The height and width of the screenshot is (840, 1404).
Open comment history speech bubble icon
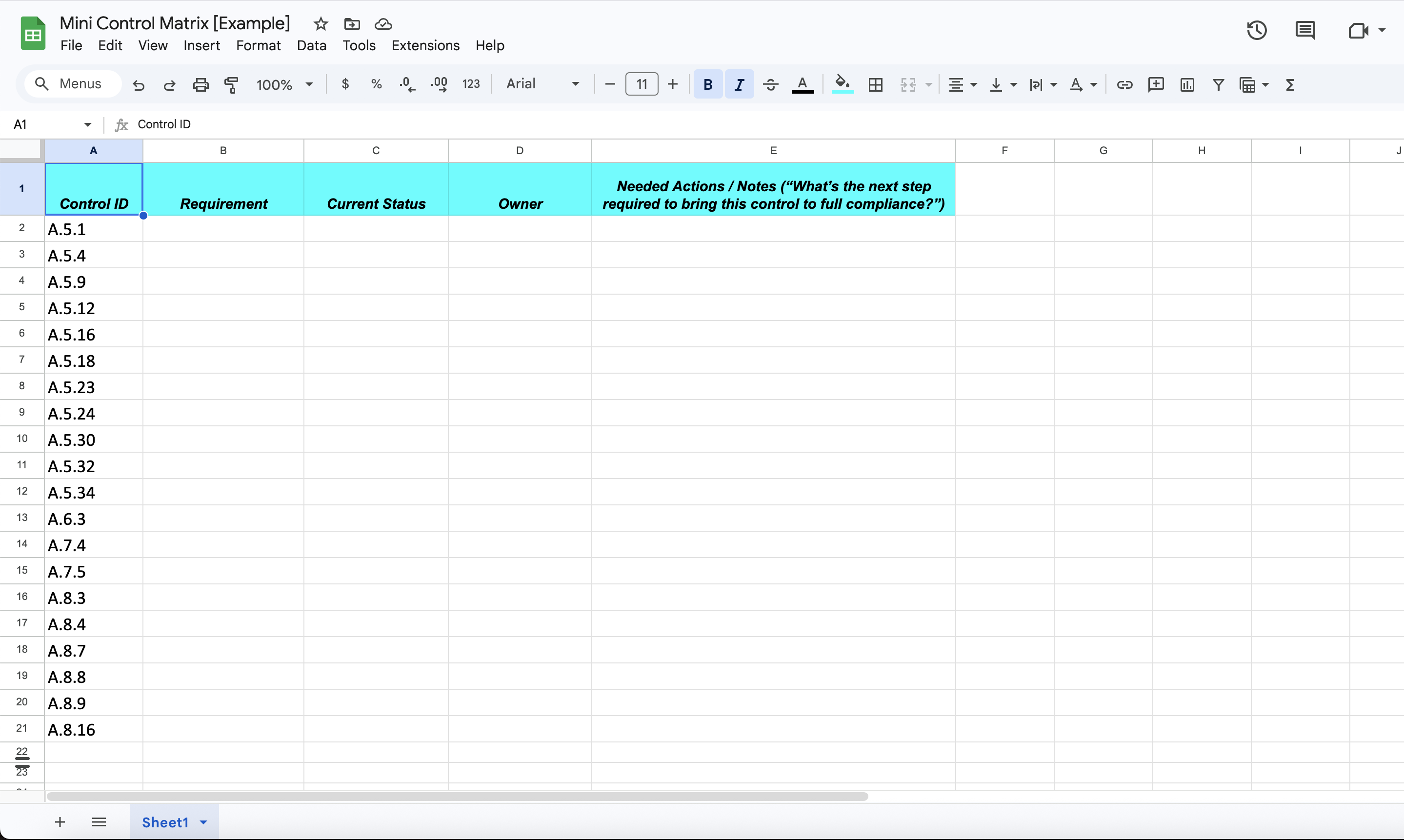[1305, 31]
